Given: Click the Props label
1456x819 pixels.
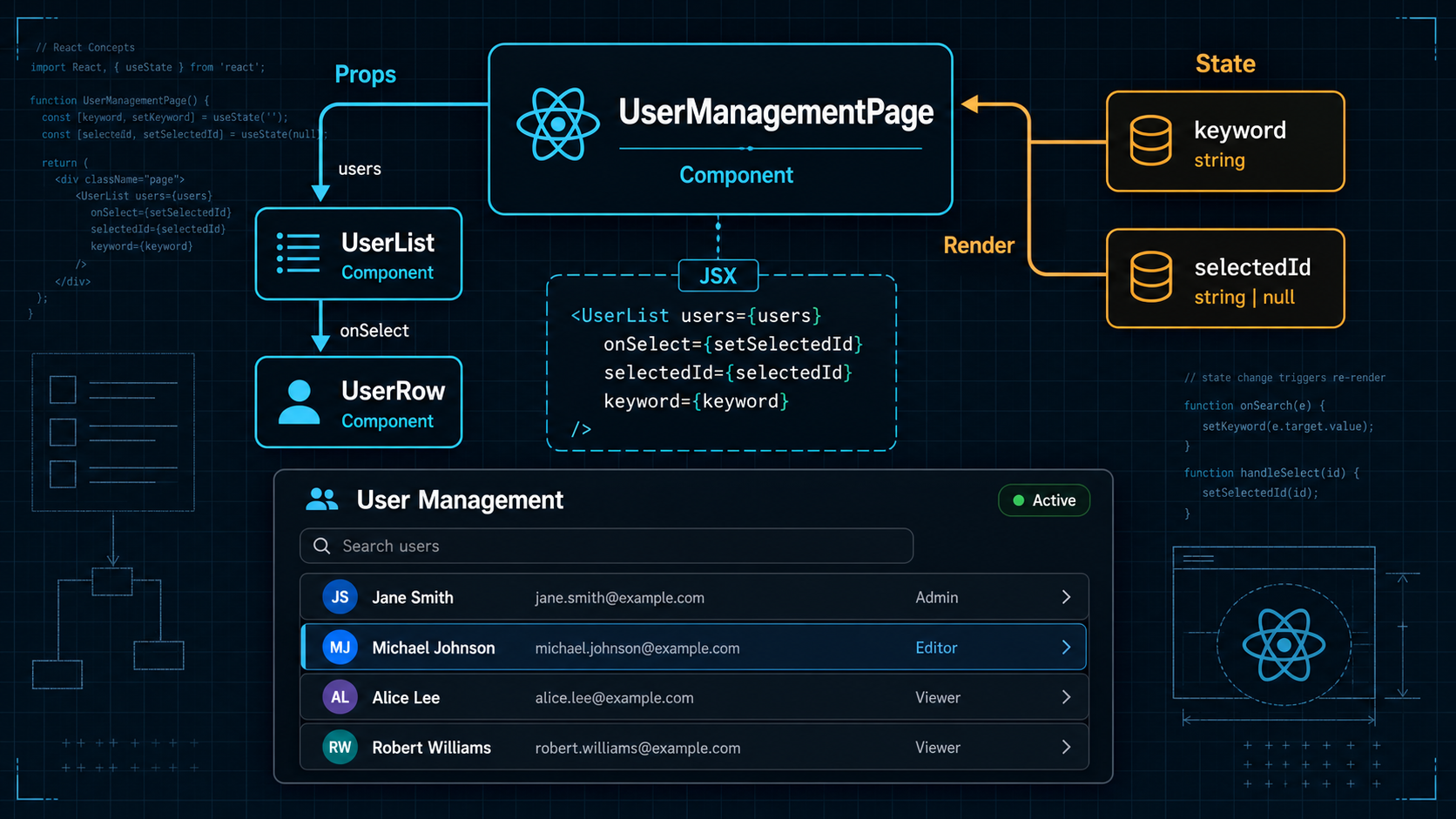Looking at the screenshot, I should (365, 75).
